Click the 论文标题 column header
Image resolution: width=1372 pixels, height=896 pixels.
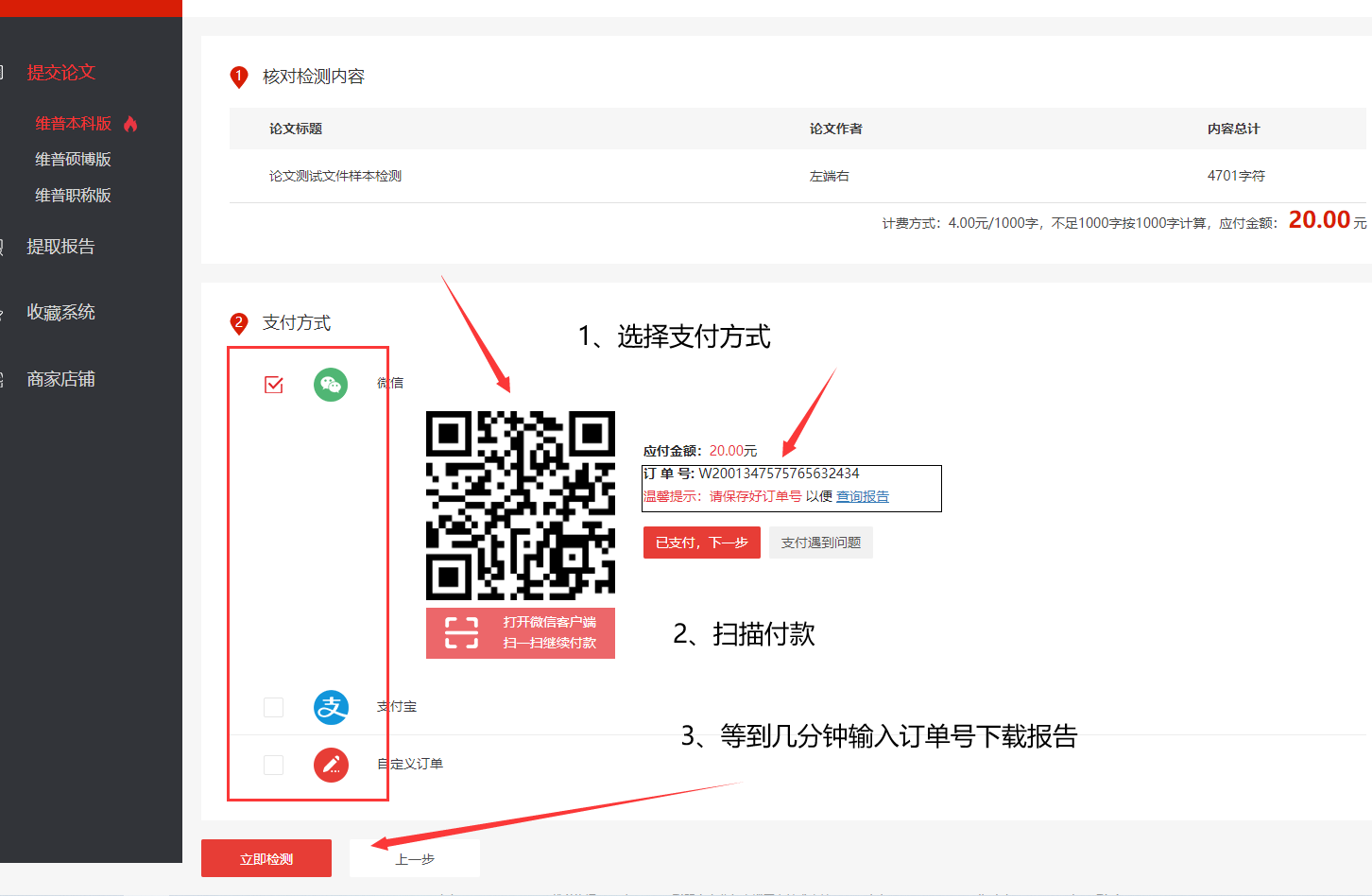point(296,129)
